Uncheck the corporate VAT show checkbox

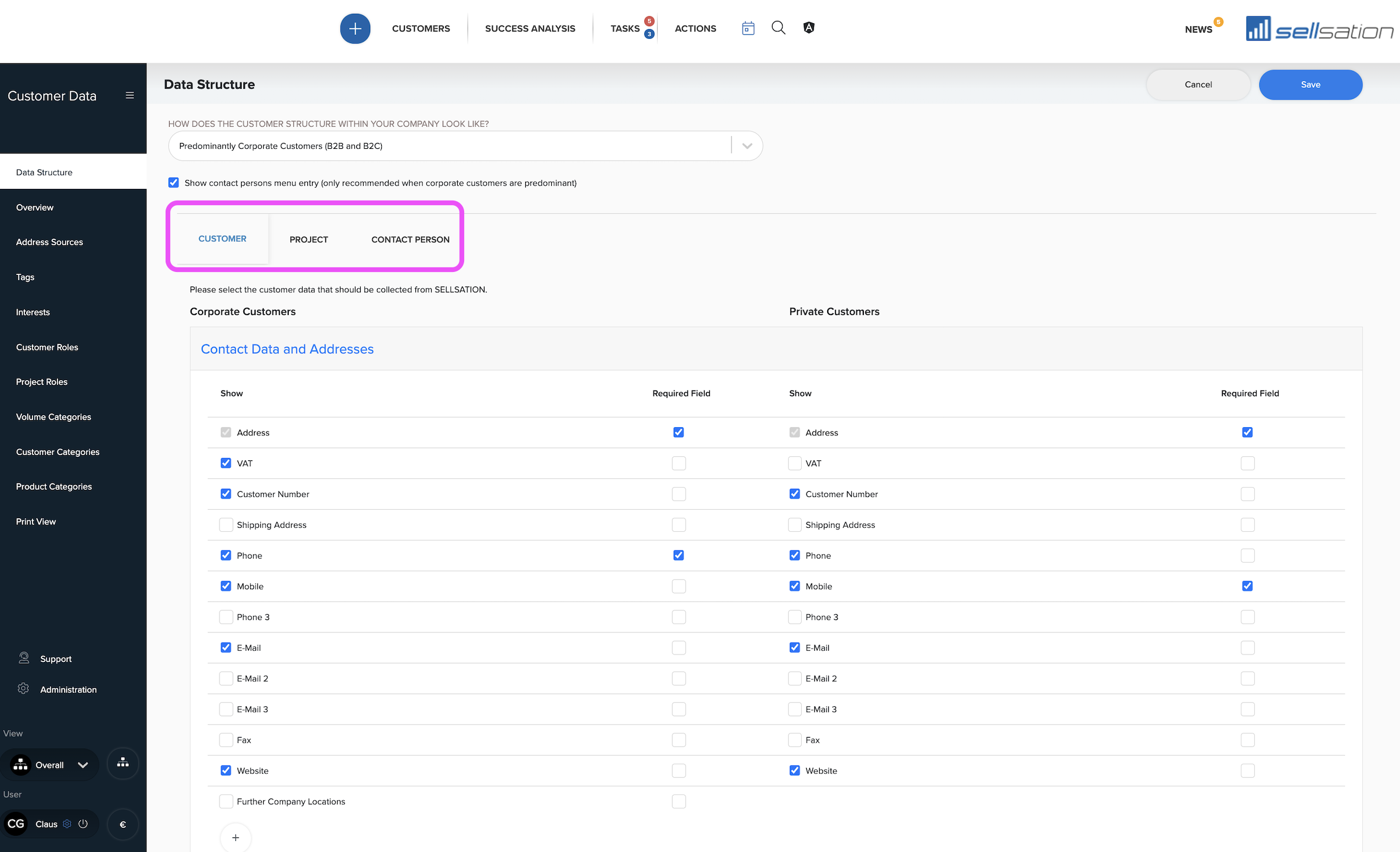(x=226, y=463)
